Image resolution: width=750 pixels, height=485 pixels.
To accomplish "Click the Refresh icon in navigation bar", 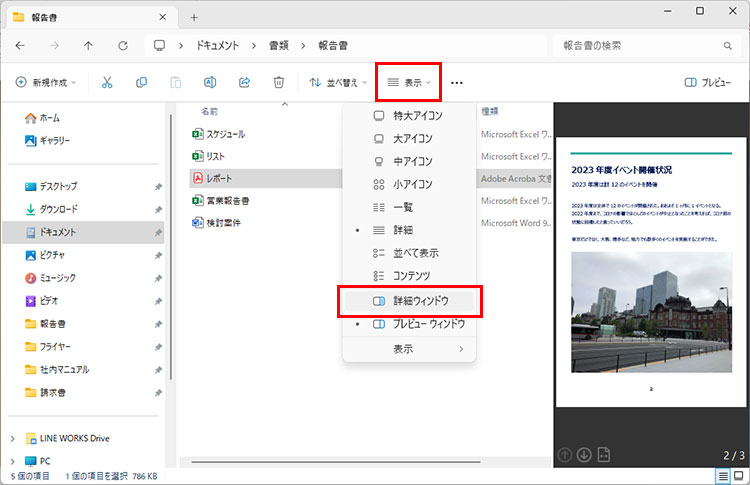I will (122, 46).
